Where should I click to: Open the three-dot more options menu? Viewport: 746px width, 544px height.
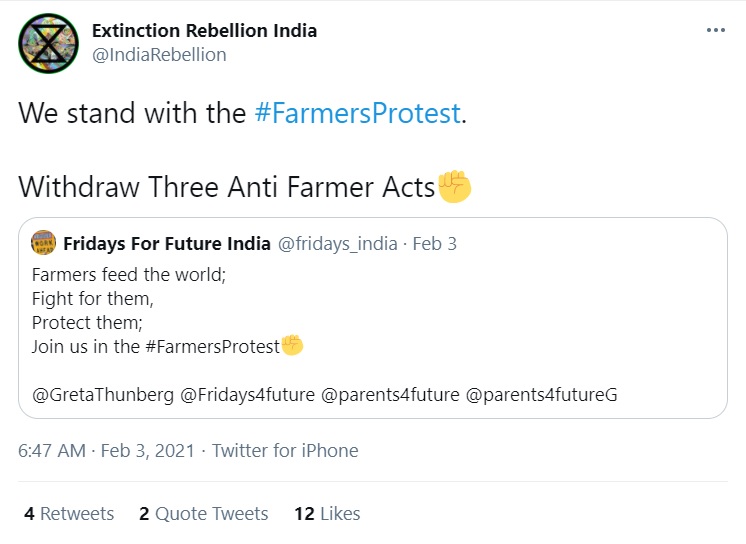click(715, 31)
